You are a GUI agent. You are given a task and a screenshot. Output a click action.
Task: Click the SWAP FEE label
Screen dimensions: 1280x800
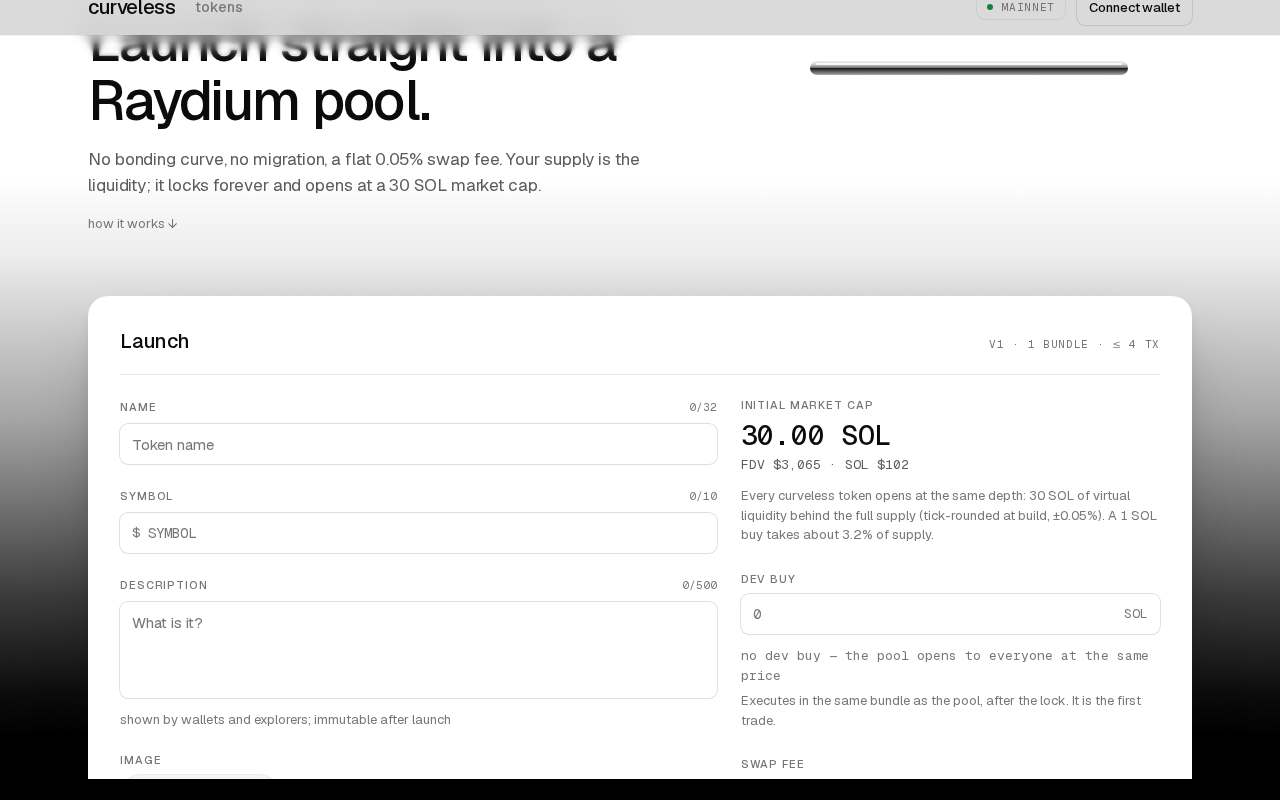(x=772, y=764)
